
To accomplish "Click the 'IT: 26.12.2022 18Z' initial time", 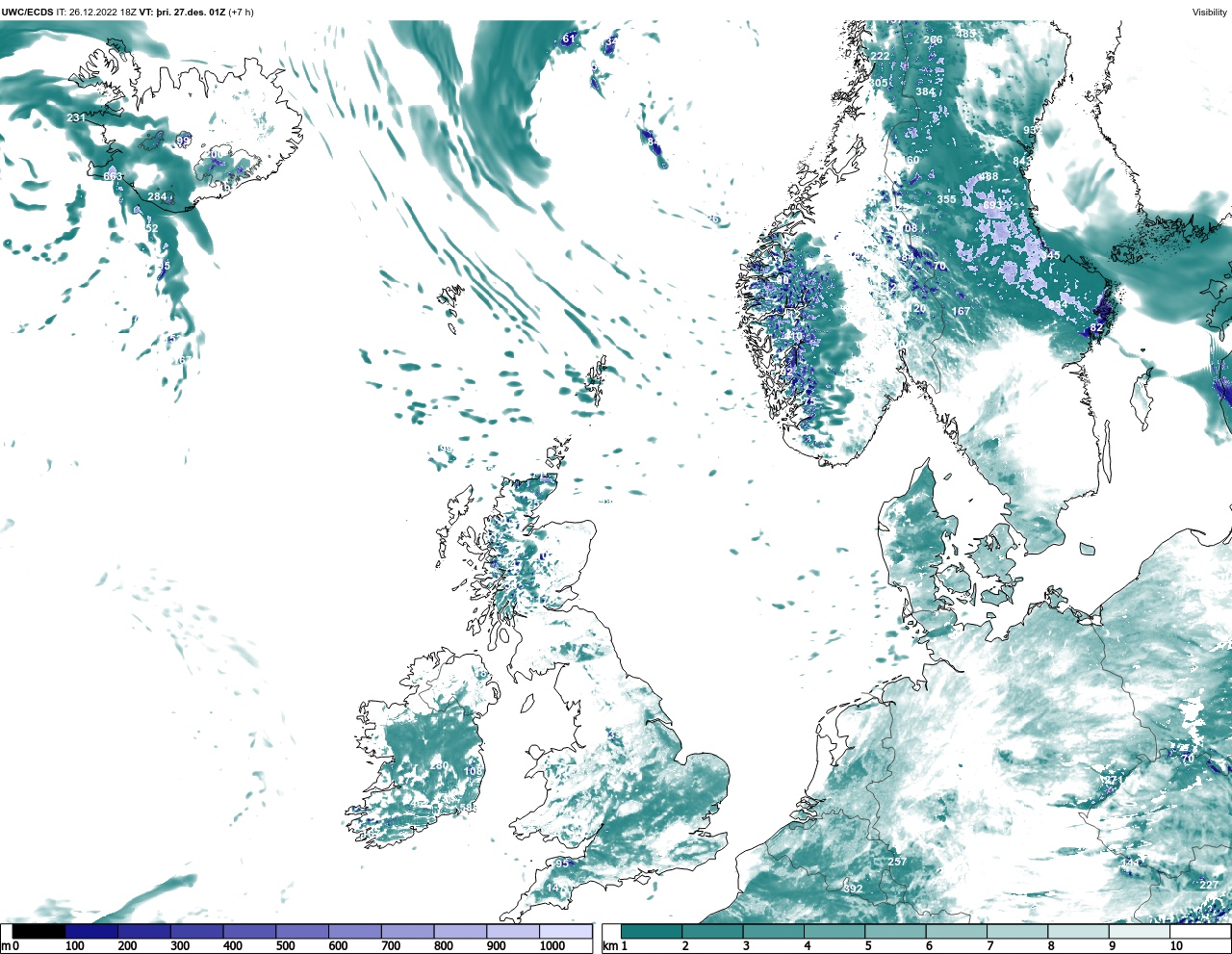I will pyautogui.click(x=96, y=12).
